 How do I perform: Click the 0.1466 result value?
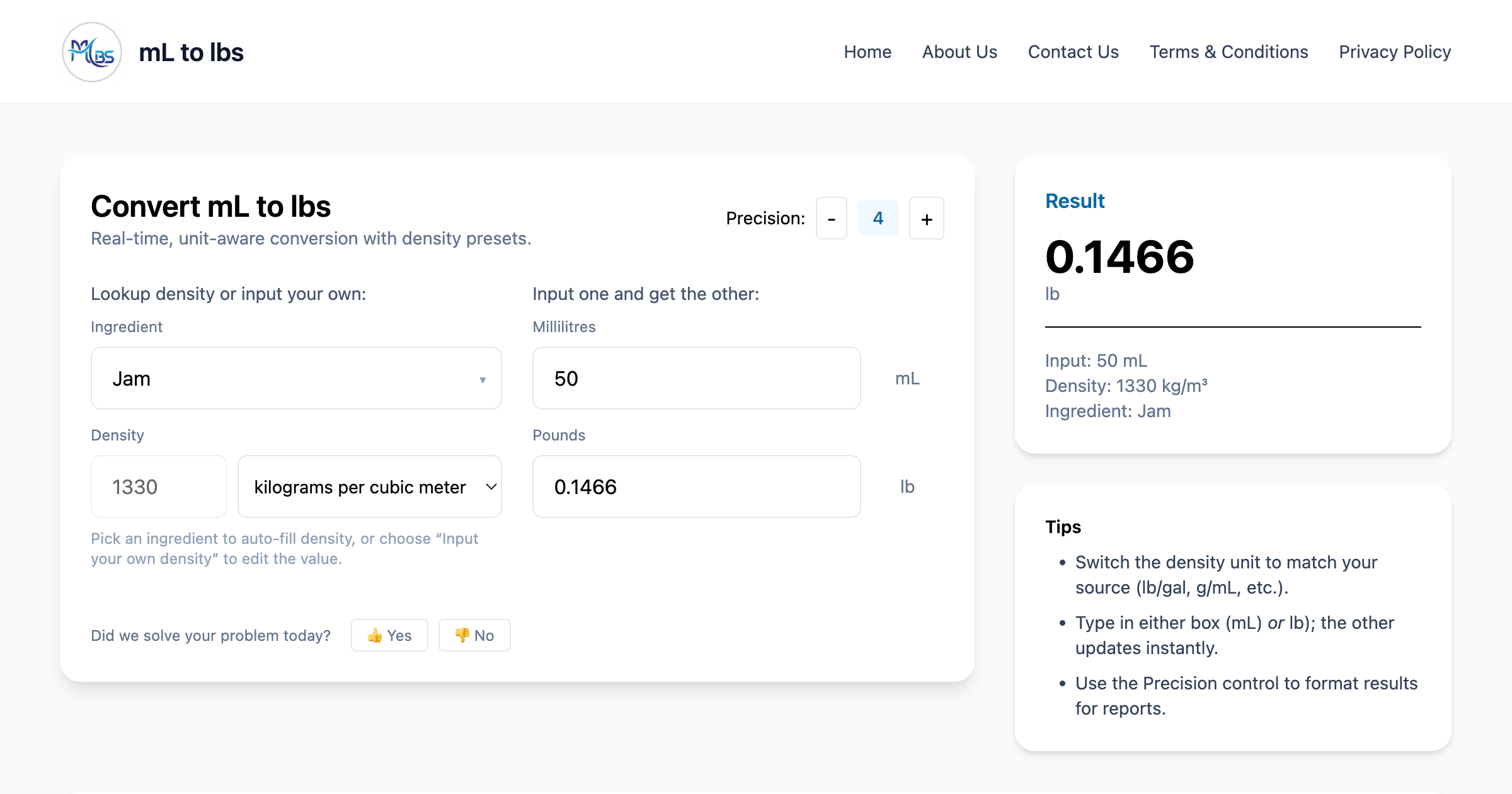point(1120,258)
